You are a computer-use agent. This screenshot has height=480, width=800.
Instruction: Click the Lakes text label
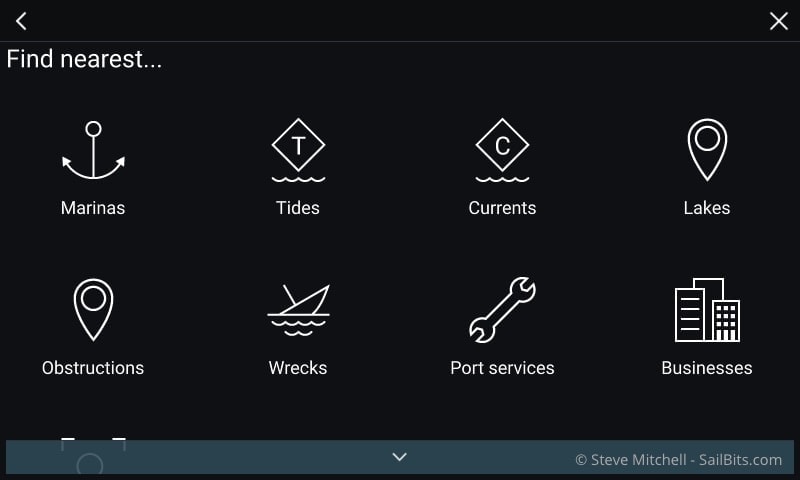tap(707, 208)
